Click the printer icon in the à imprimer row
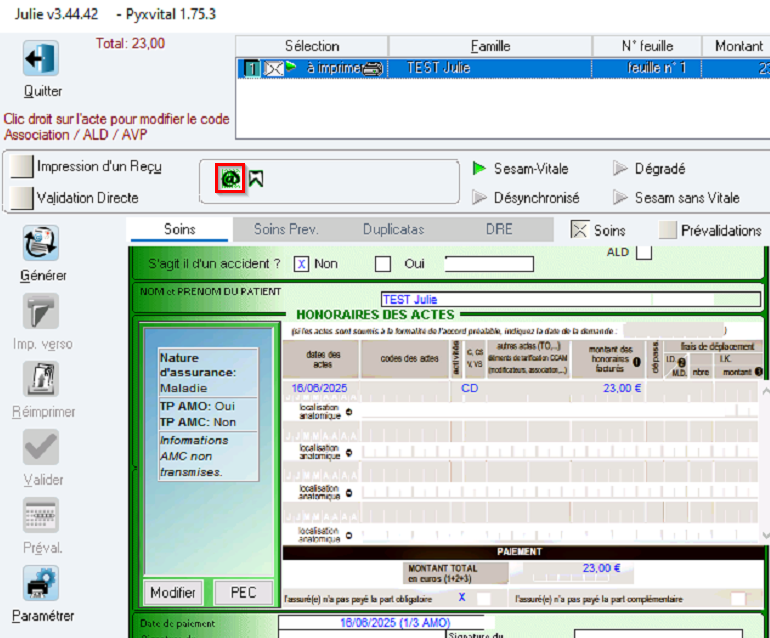 coord(373,68)
